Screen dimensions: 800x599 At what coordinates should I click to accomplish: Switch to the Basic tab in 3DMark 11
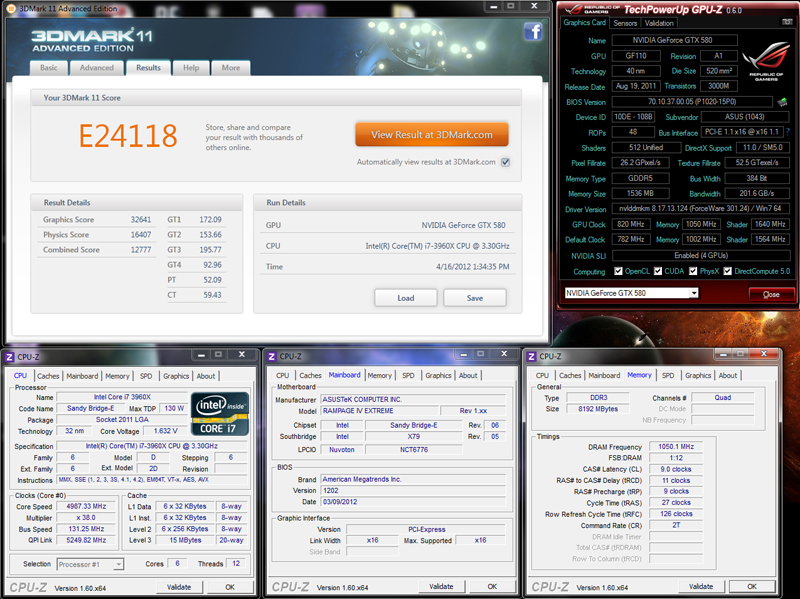click(49, 68)
